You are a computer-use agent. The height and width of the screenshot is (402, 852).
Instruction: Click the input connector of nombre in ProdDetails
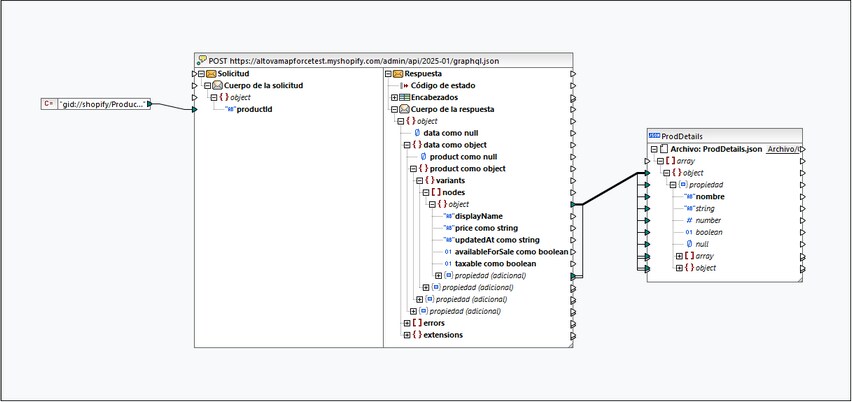coord(648,197)
